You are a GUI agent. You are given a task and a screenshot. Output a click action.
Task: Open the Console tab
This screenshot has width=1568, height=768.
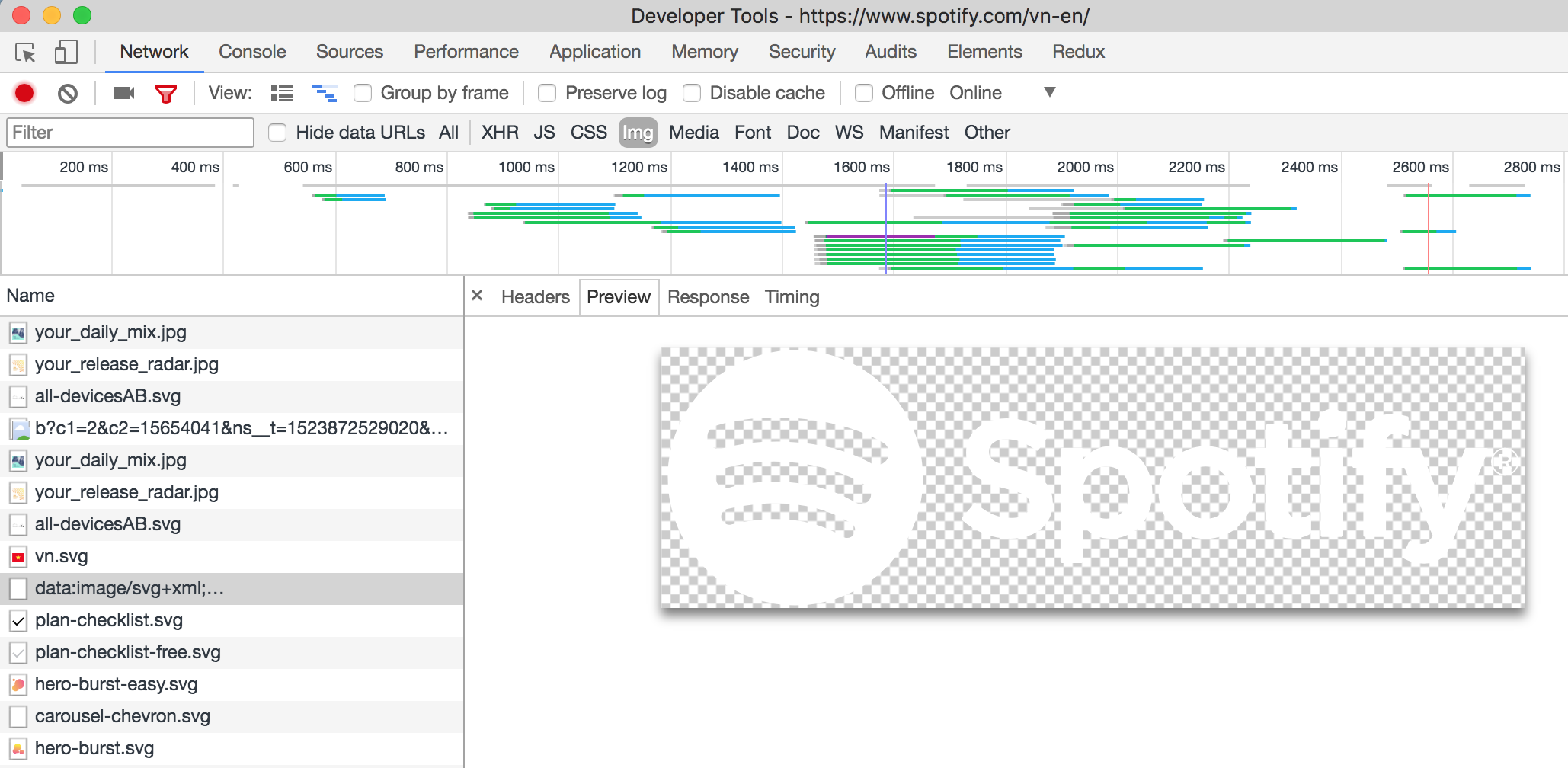252,52
